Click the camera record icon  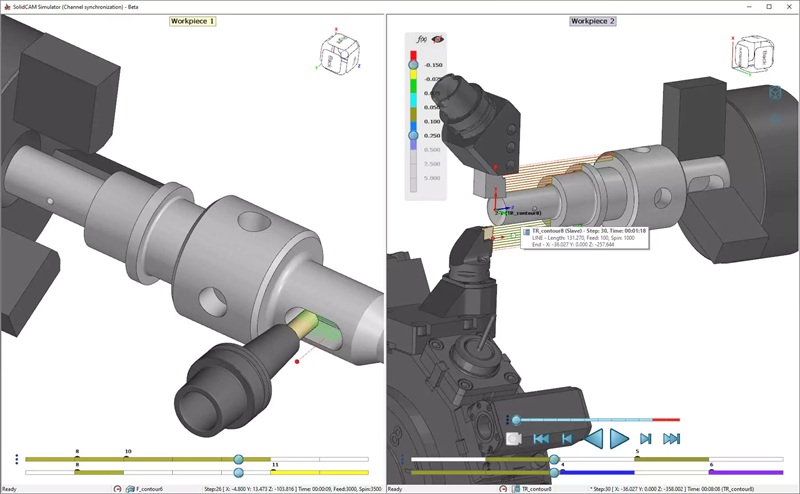pyautogui.click(x=513, y=438)
